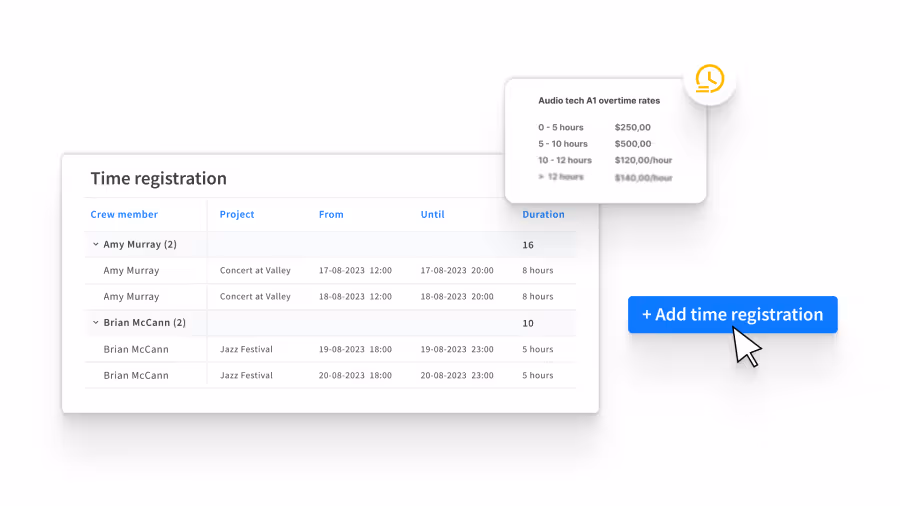Image resolution: width=900 pixels, height=506 pixels.
Task: Click Jazz Festival in the 20-08-2023 row
Action: (246, 375)
